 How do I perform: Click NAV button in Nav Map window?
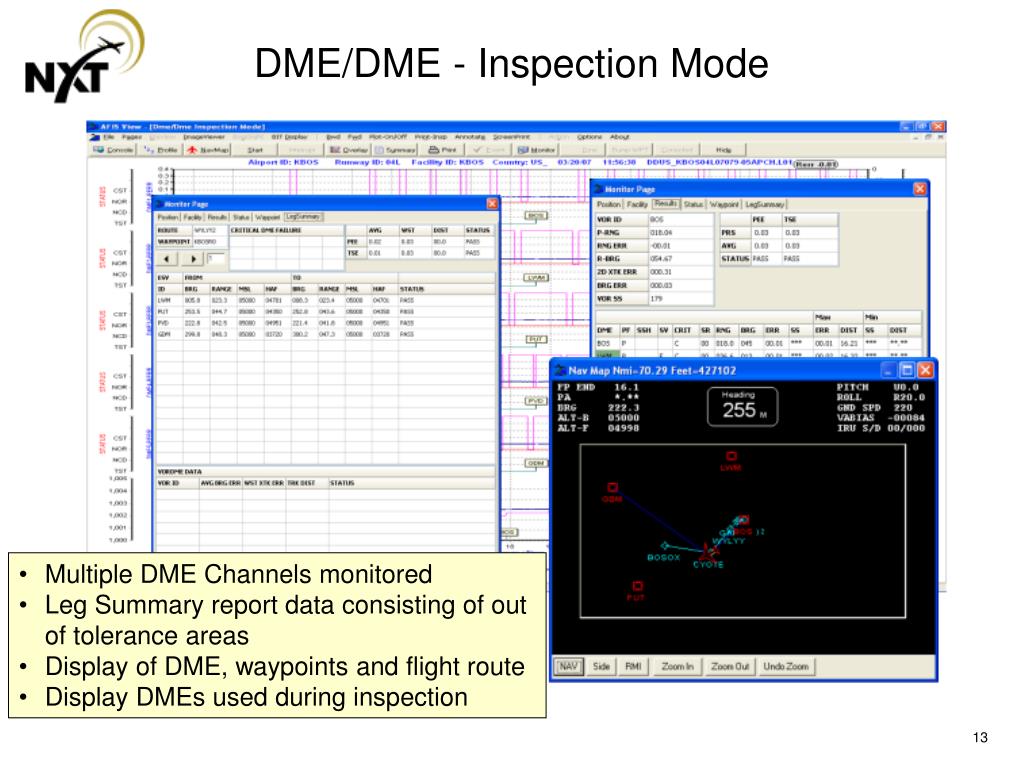pyautogui.click(x=568, y=667)
